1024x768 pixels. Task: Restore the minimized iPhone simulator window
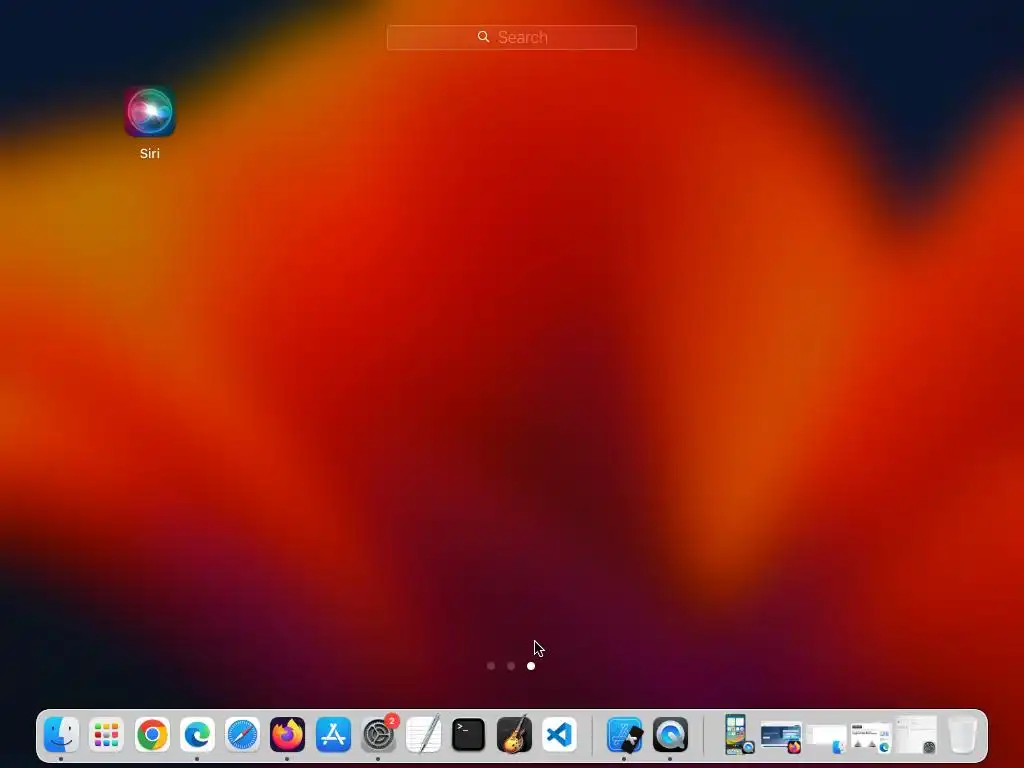pos(737,734)
